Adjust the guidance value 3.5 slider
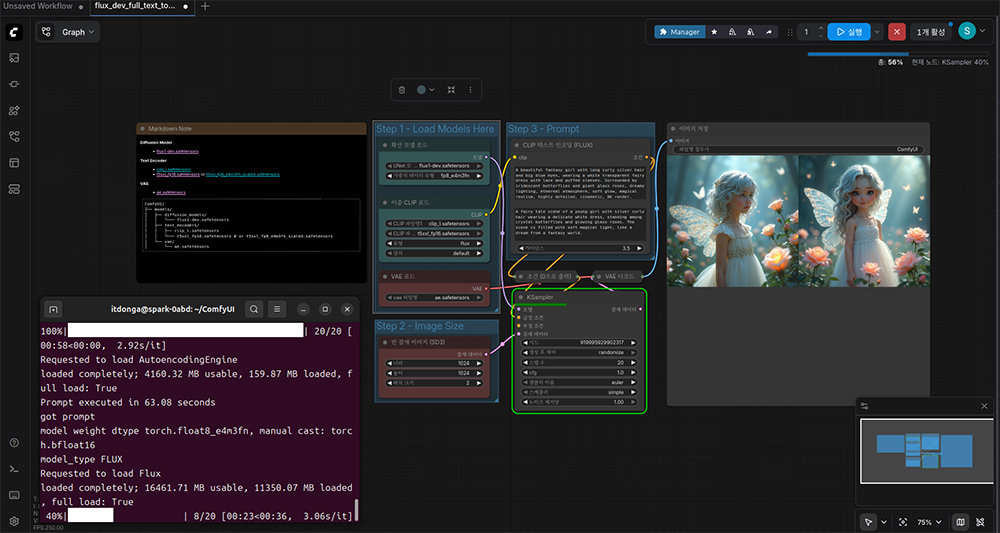Screen dimensions: 1000x533 (x=579, y=248)
